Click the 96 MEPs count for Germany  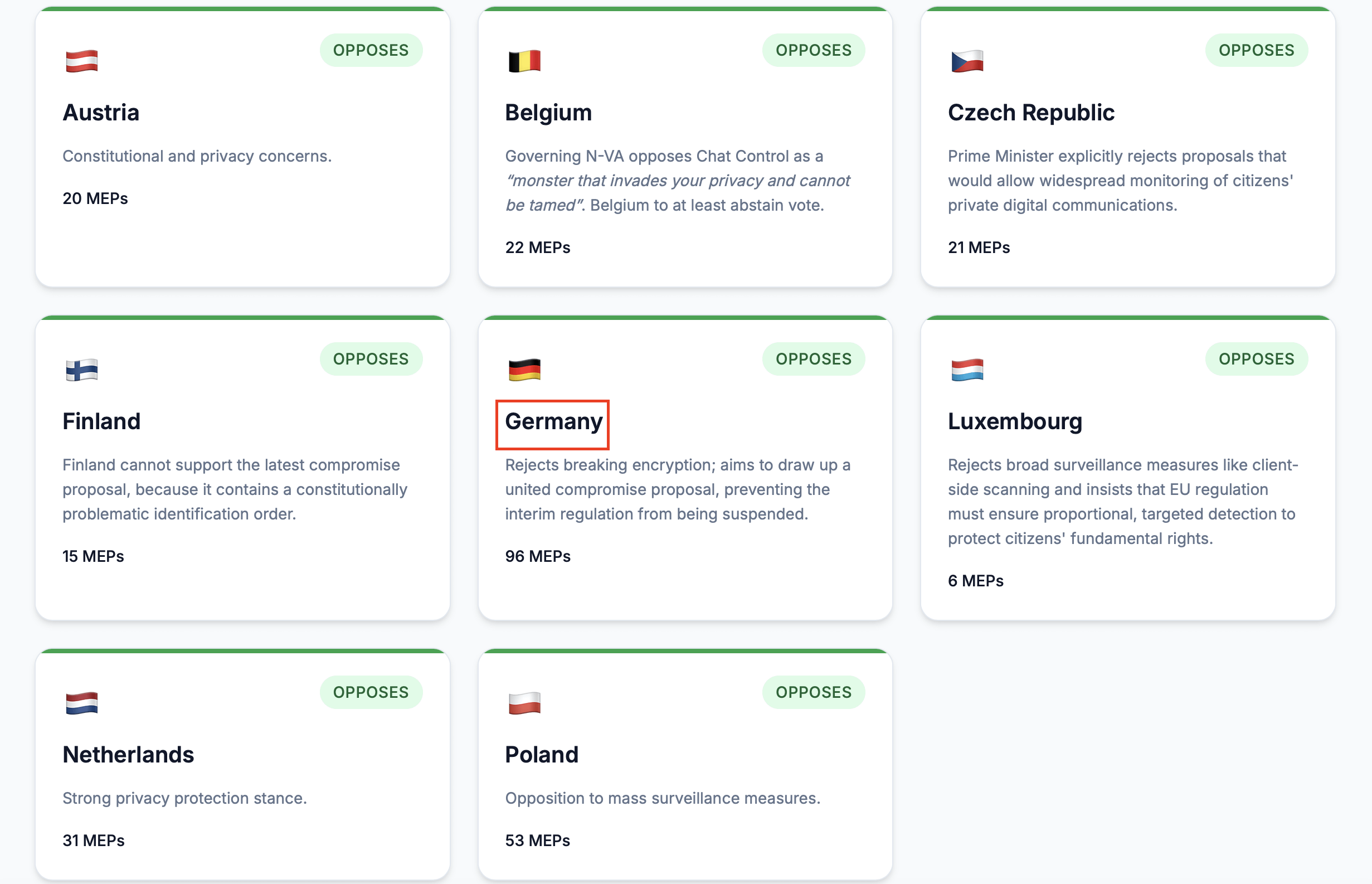[538, 556]
